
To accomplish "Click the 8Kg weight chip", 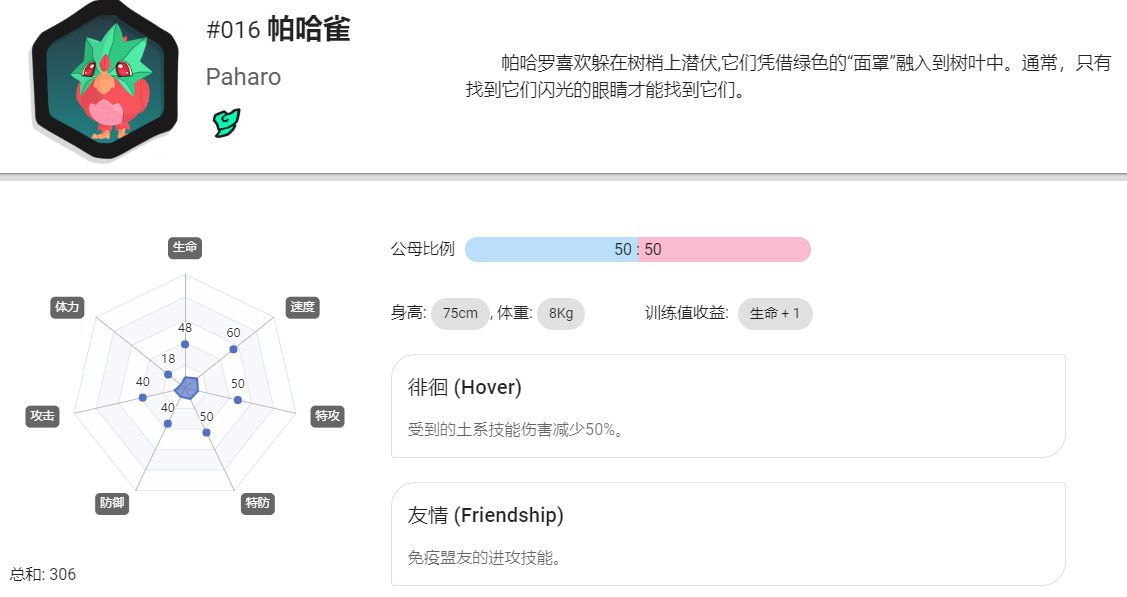I will [x=561, y=313].
